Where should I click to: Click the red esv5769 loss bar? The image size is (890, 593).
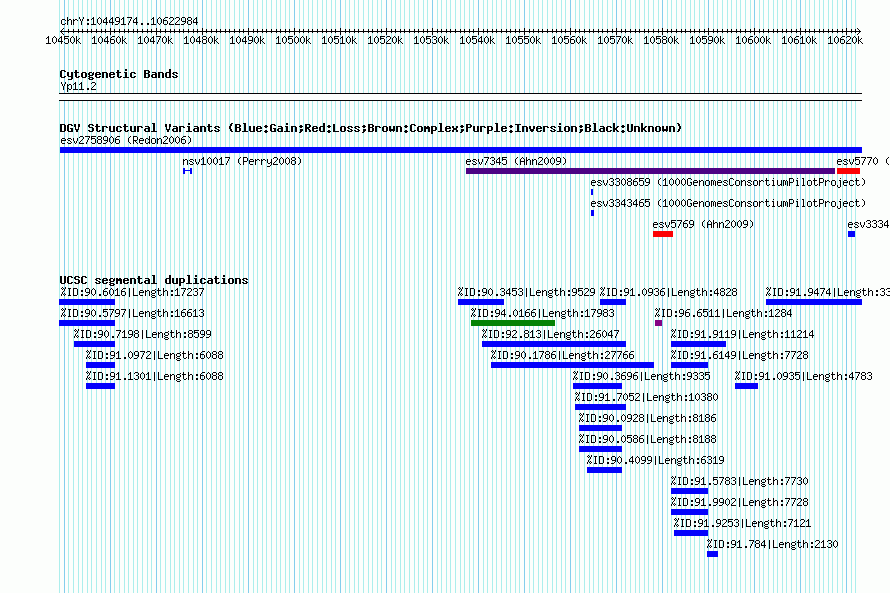pyautogui.click(x=663, y=234)
